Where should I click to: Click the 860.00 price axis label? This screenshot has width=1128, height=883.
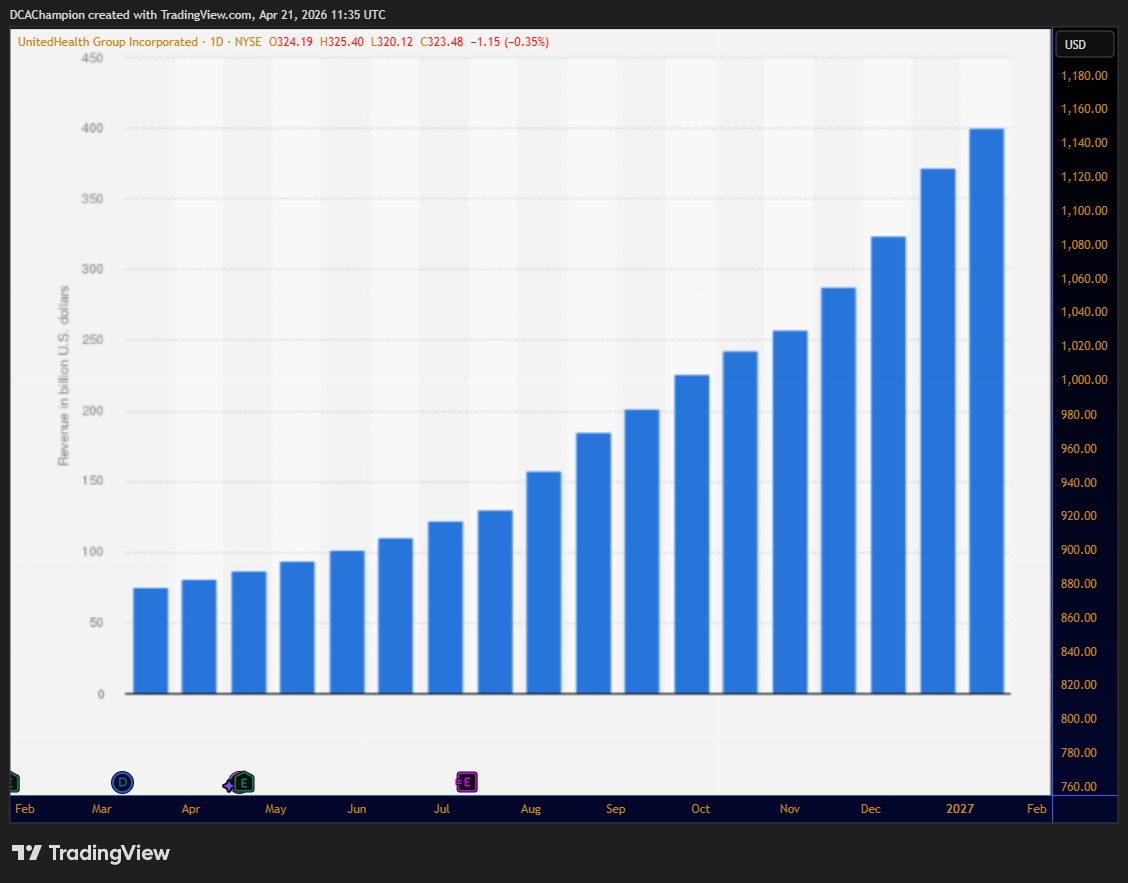point(1079,617)
